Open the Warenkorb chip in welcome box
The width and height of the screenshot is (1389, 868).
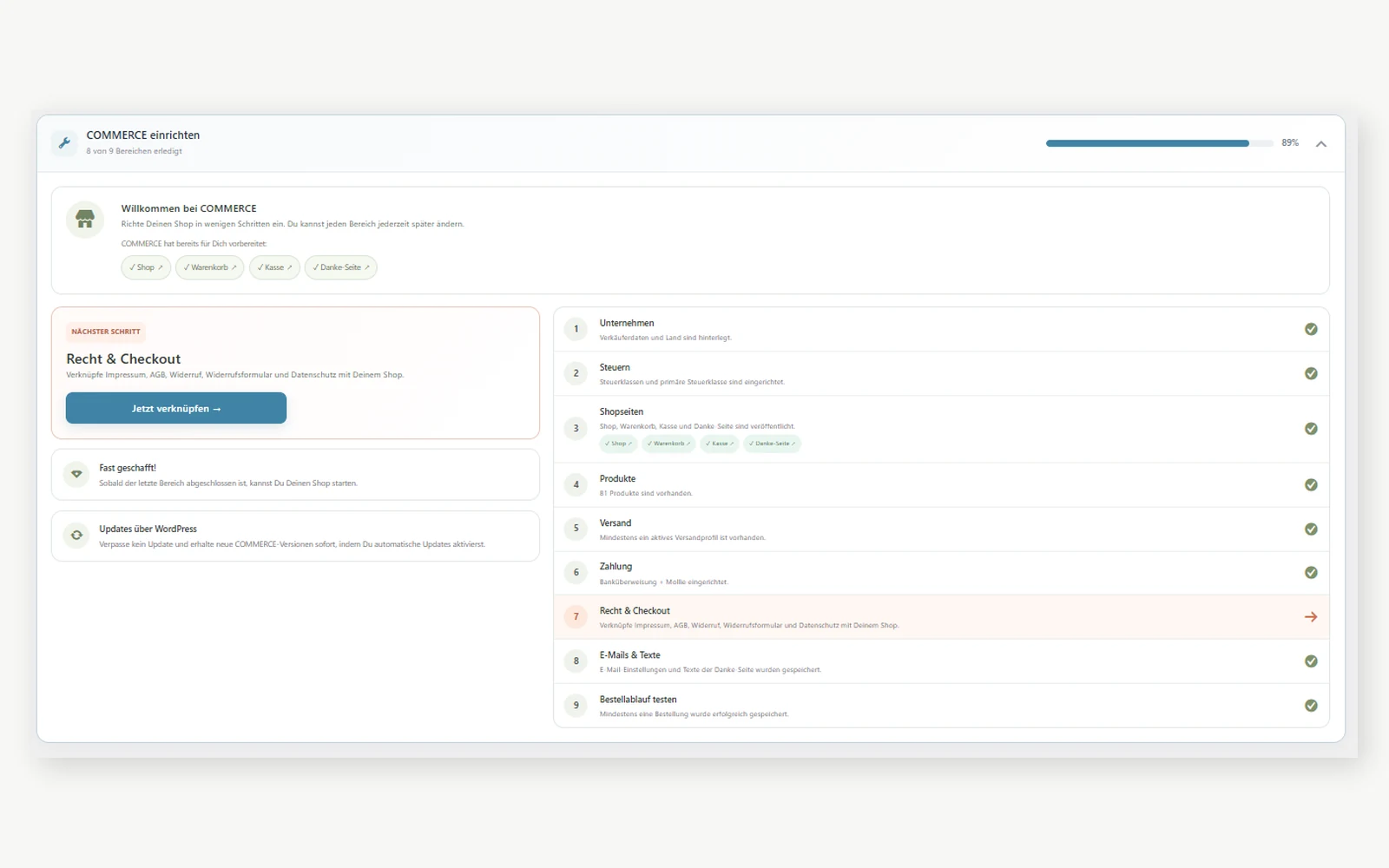pyautogui.click(x=209, y=267)
